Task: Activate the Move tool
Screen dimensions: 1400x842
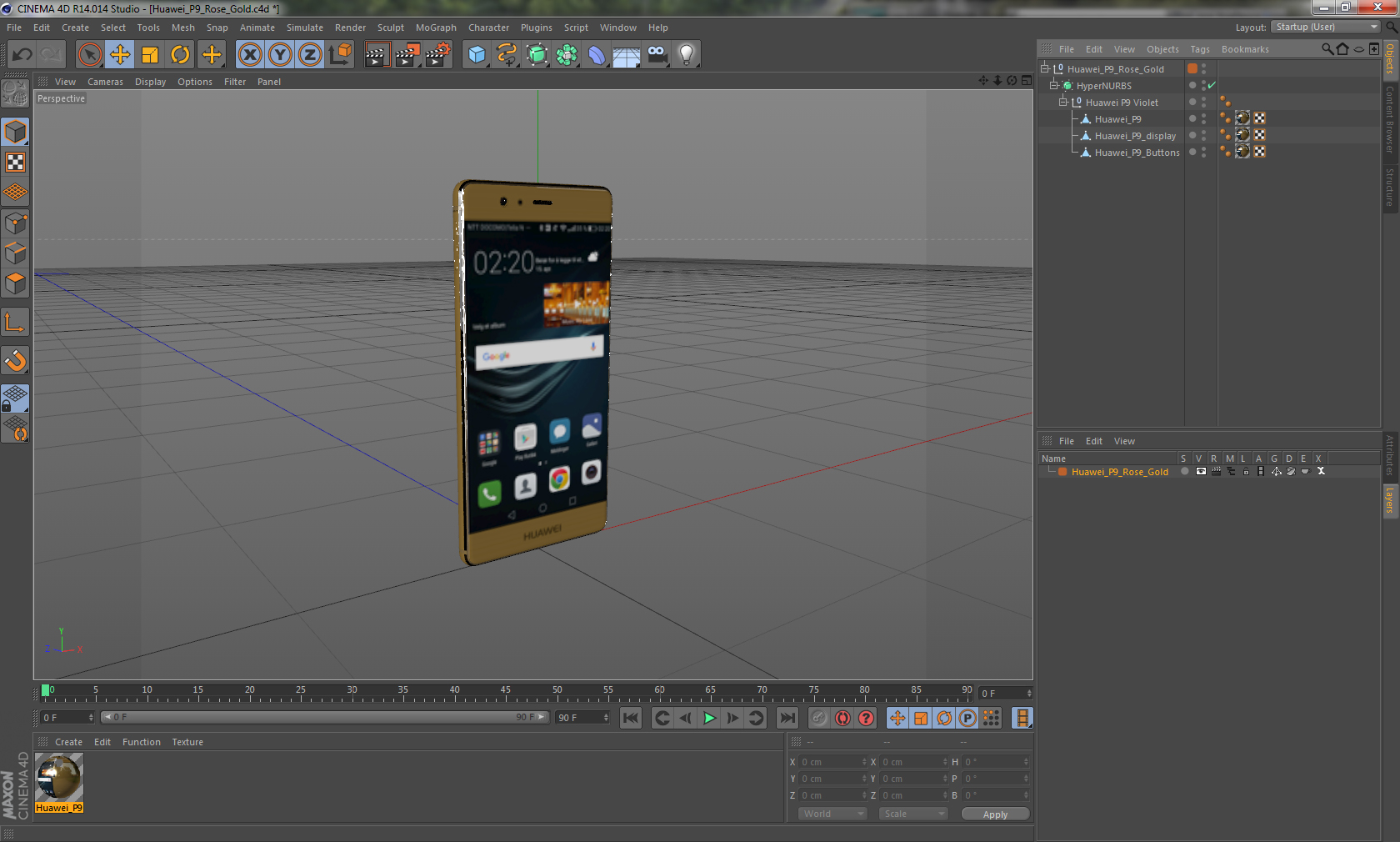Action: pyautogui.click(x=120, y=55)
